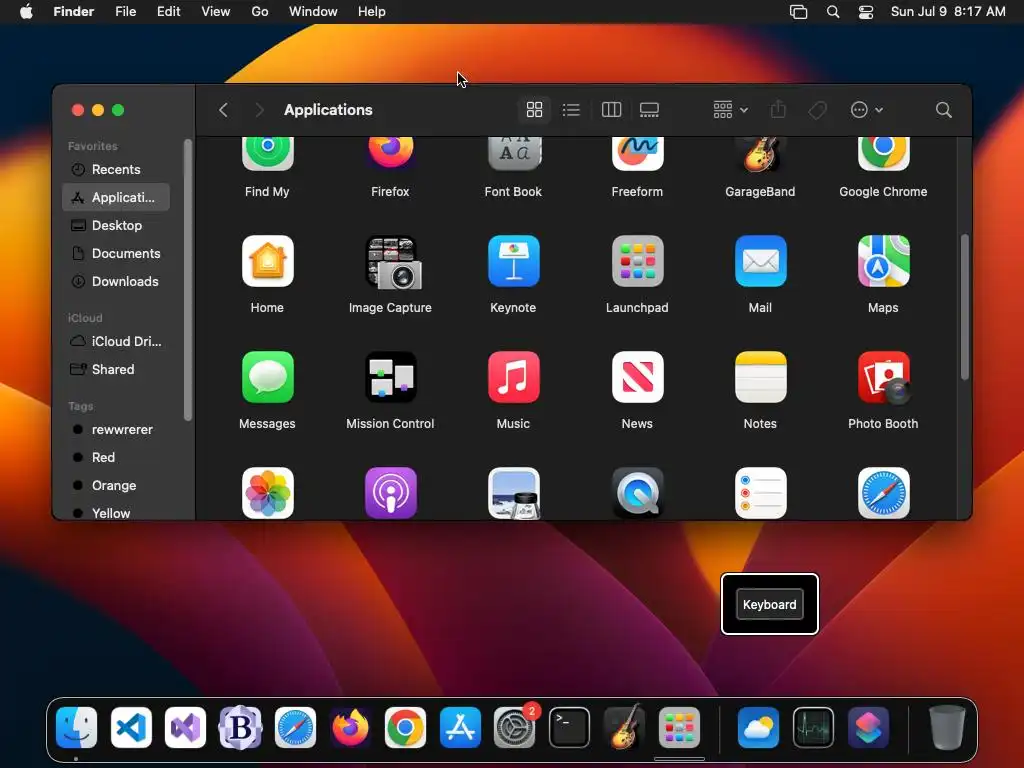Select the Photo Booth app icon
The height and width of the screenshot is (768, 1024).
point(883,377)
